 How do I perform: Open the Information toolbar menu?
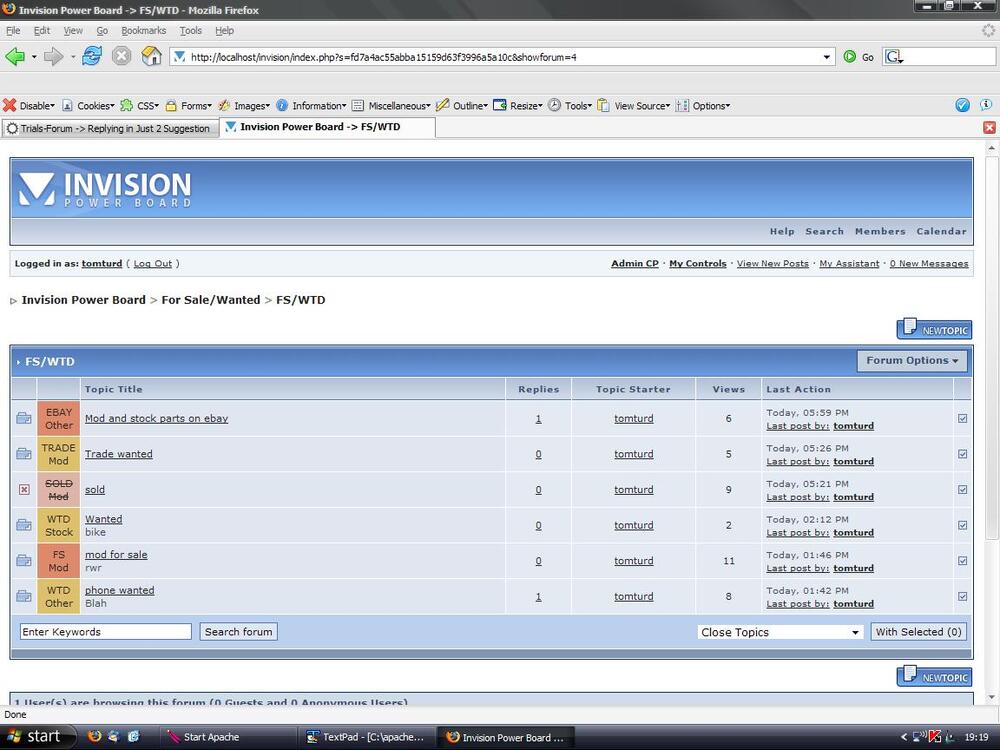[311, 106]
